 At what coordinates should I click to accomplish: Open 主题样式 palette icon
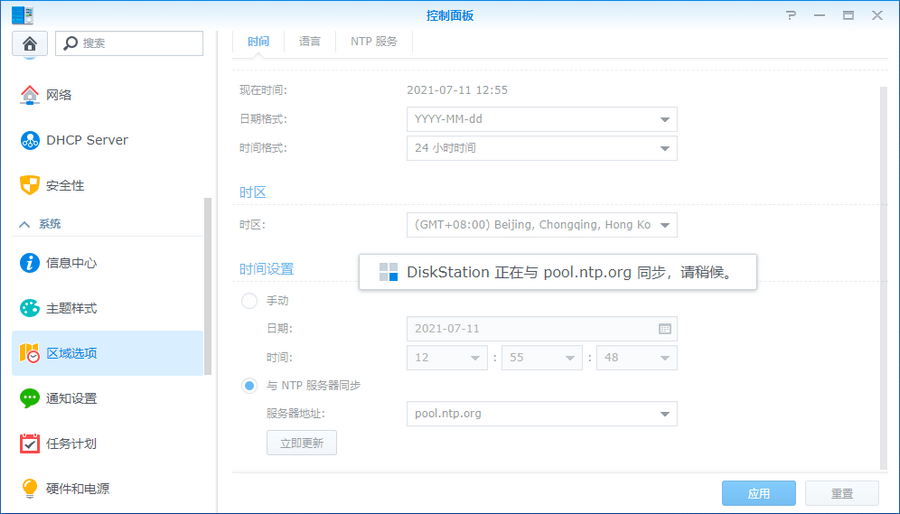click(x=30, y=308)
